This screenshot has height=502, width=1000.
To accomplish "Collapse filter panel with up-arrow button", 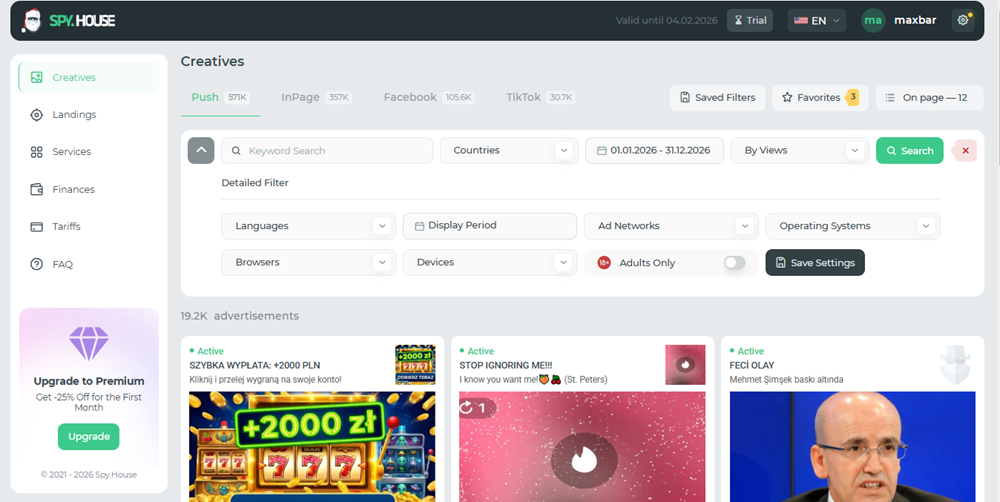I will coord(201,151).
